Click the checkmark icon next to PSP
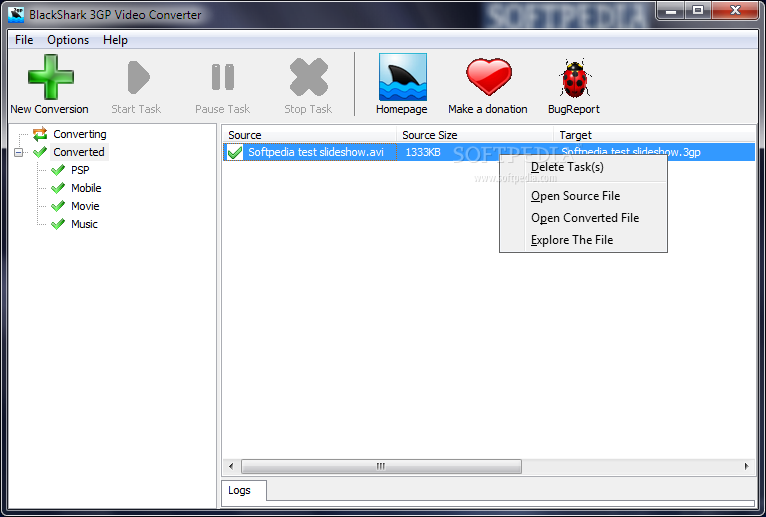 coord(58,170)
